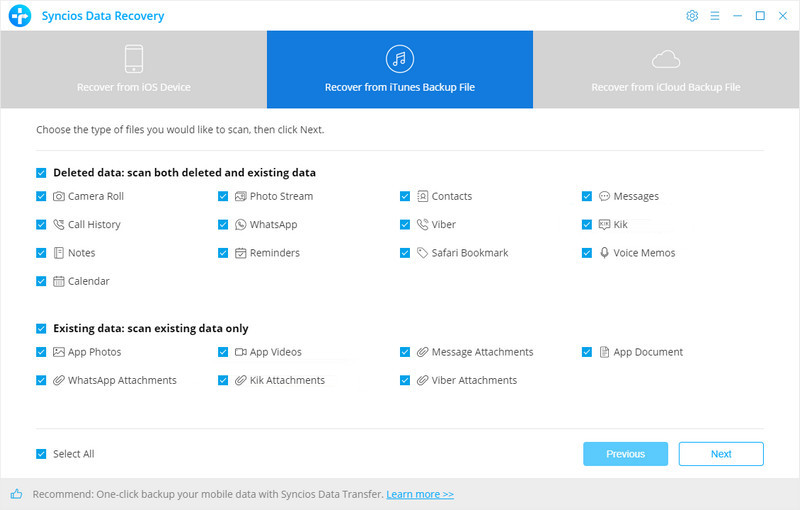Uncheck the Deleted data group checkbox

[41, 173]
